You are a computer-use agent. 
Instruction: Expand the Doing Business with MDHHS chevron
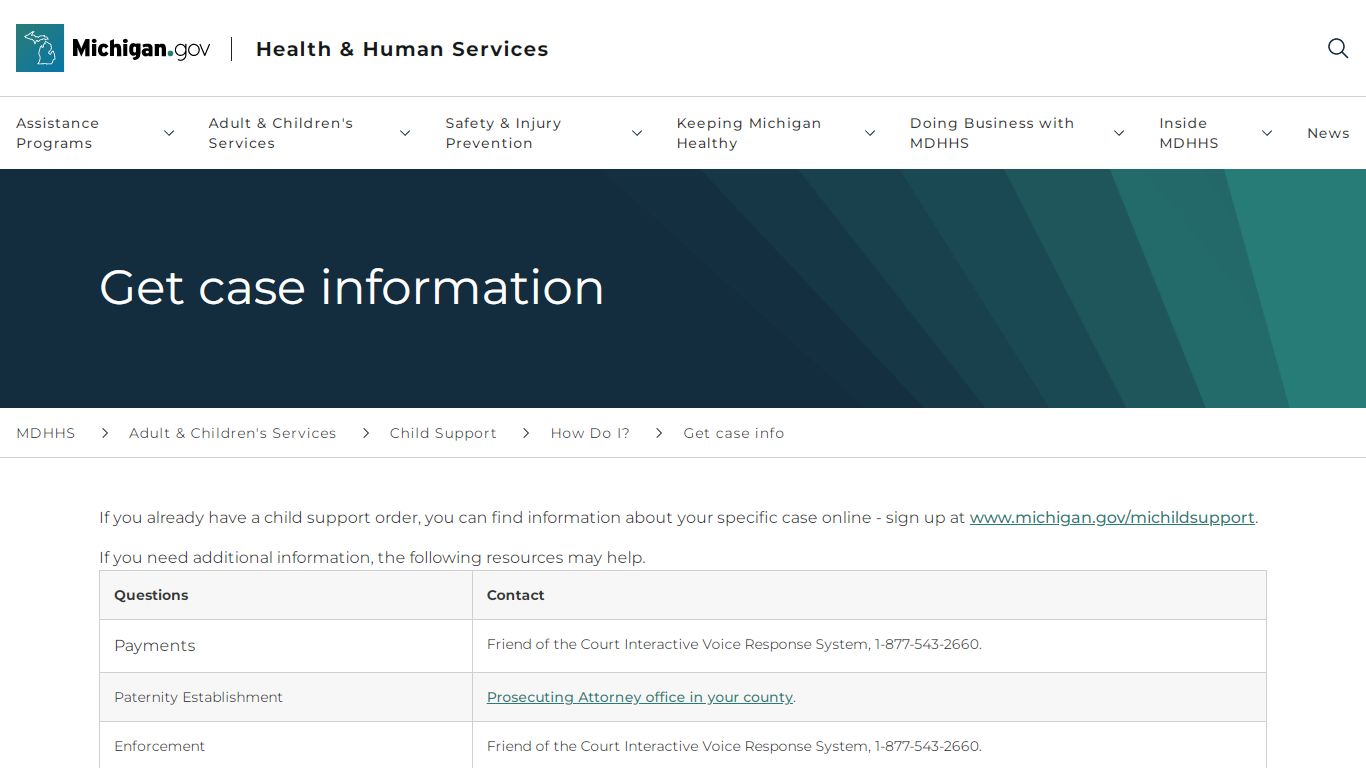click(x=1119, y=133)
